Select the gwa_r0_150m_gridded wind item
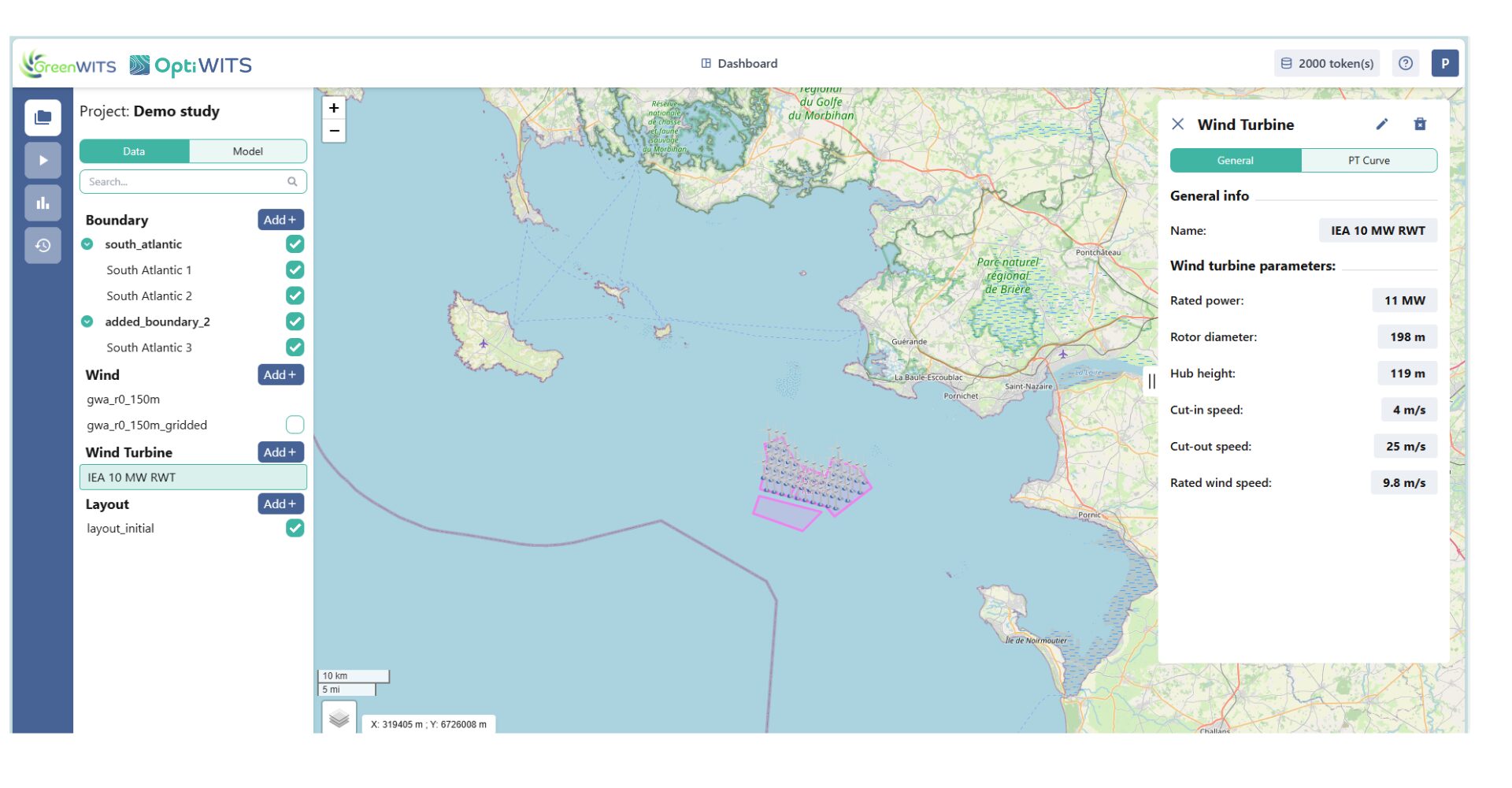Screen dimensions: 1512x788 tap(147, 426)
